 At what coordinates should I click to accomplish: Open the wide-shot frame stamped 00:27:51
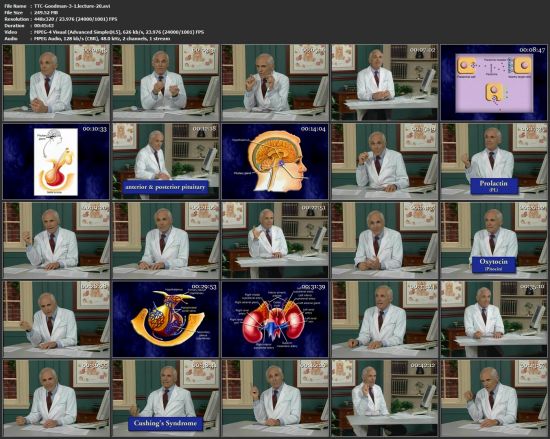(275, 240)
